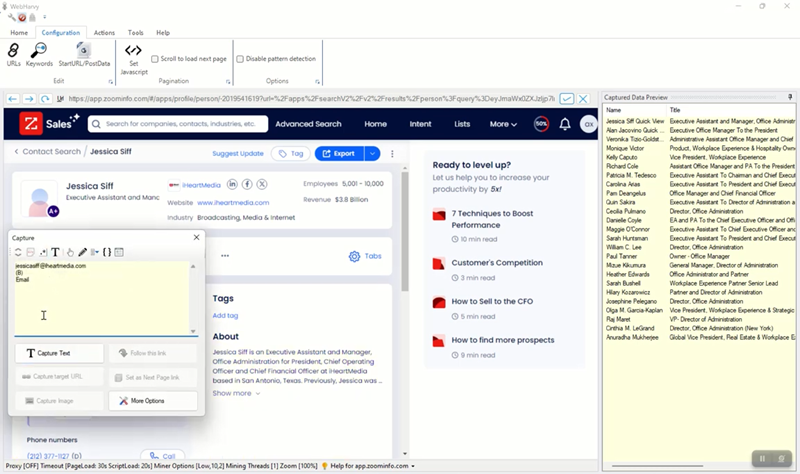
Task: Open the Tools ribbon tab
Action: (135, 33)
